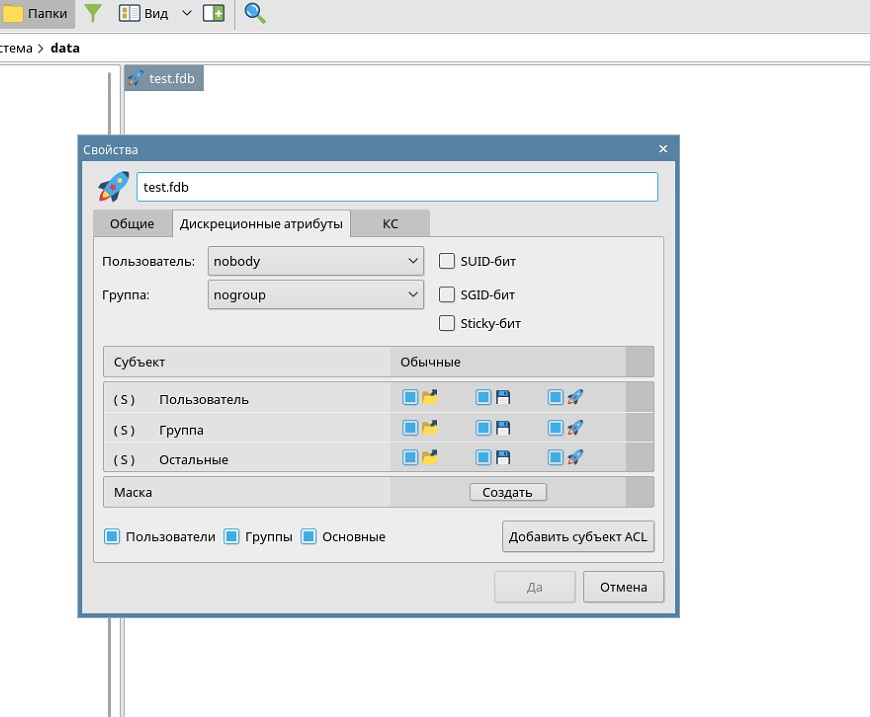The height and width of the screenshot is (717, 870).
Task: Check the Sticky-бит option
Action: tap(447, 324)
